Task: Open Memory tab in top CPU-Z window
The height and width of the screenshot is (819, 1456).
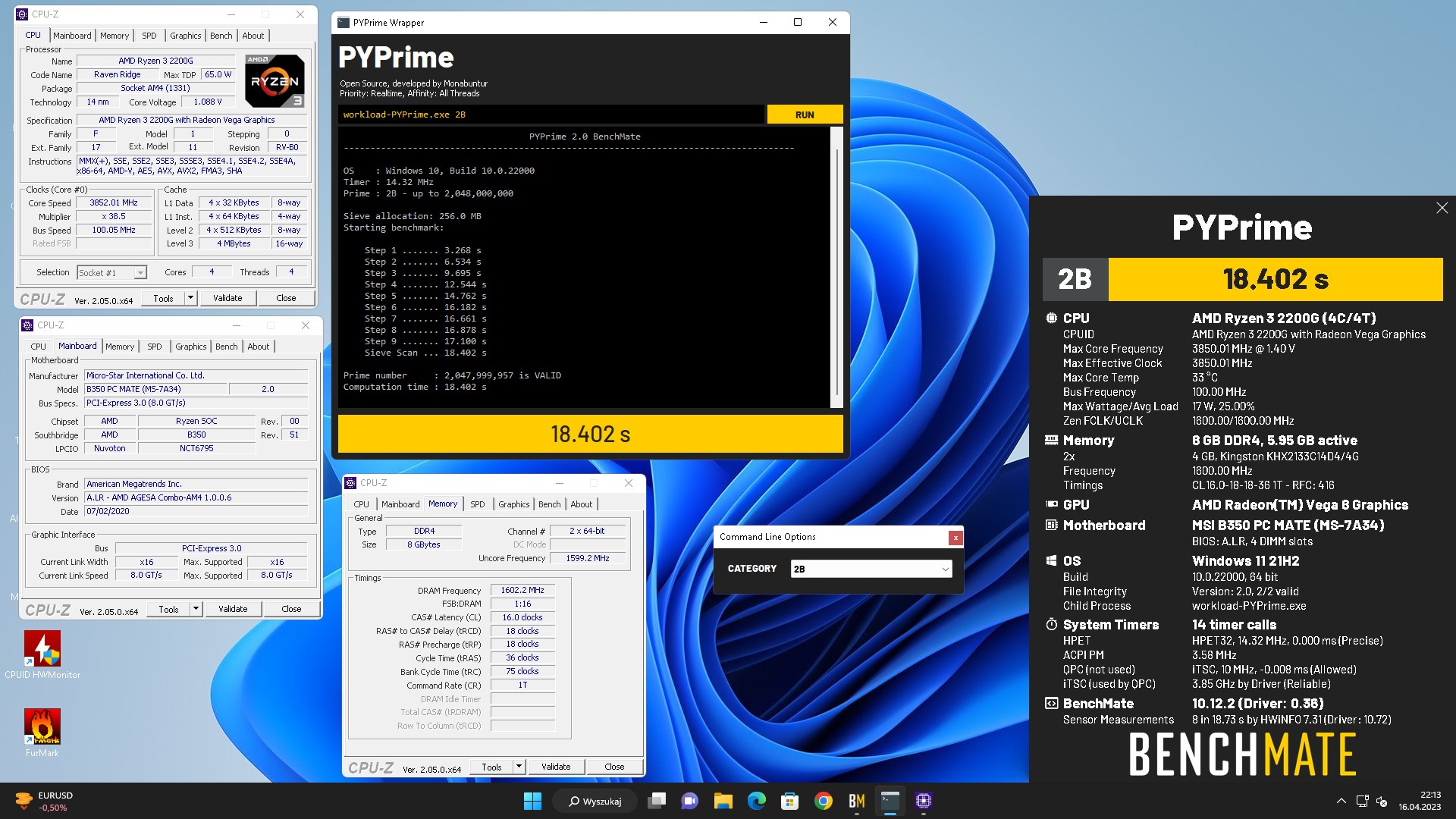Action: coord(115,36)
